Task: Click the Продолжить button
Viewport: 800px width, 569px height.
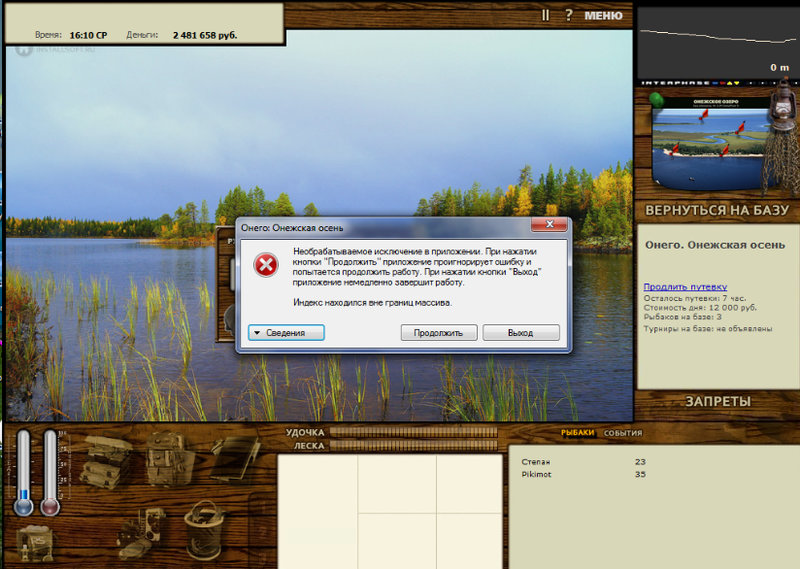Action: click(439, 333)
